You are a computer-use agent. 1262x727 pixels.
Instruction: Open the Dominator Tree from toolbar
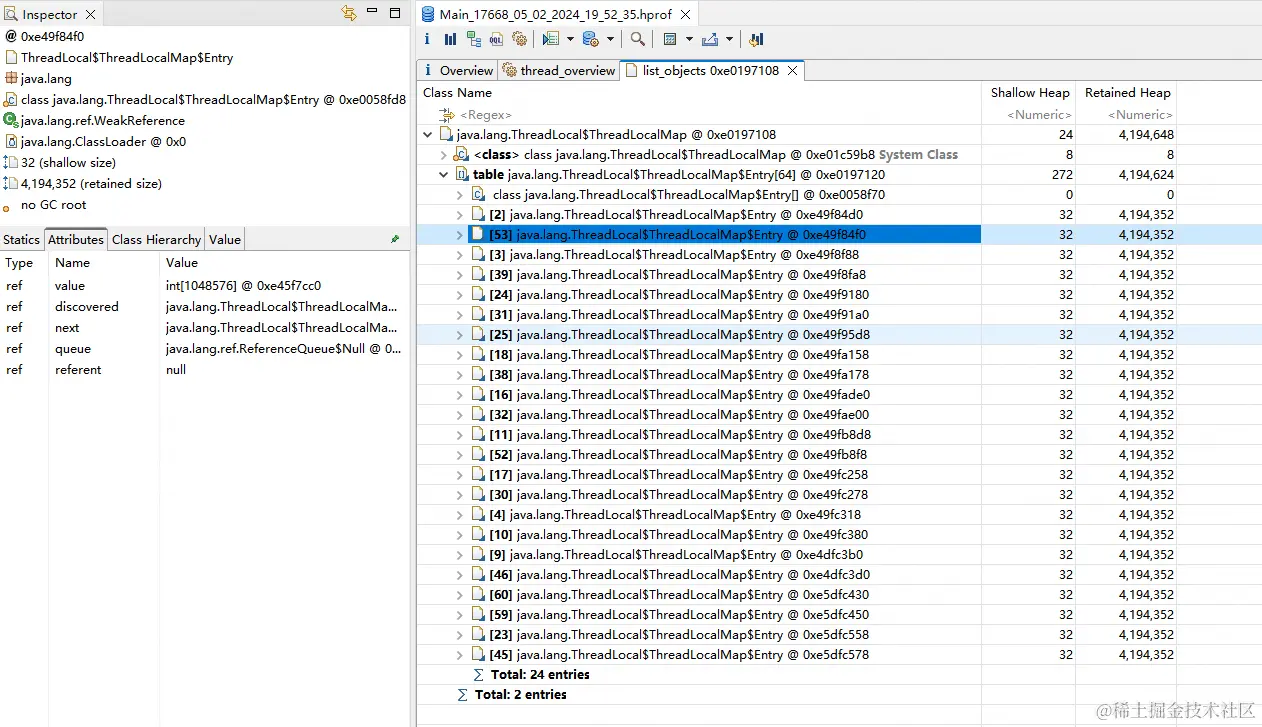pyautogui.click(x=473, y=39)
